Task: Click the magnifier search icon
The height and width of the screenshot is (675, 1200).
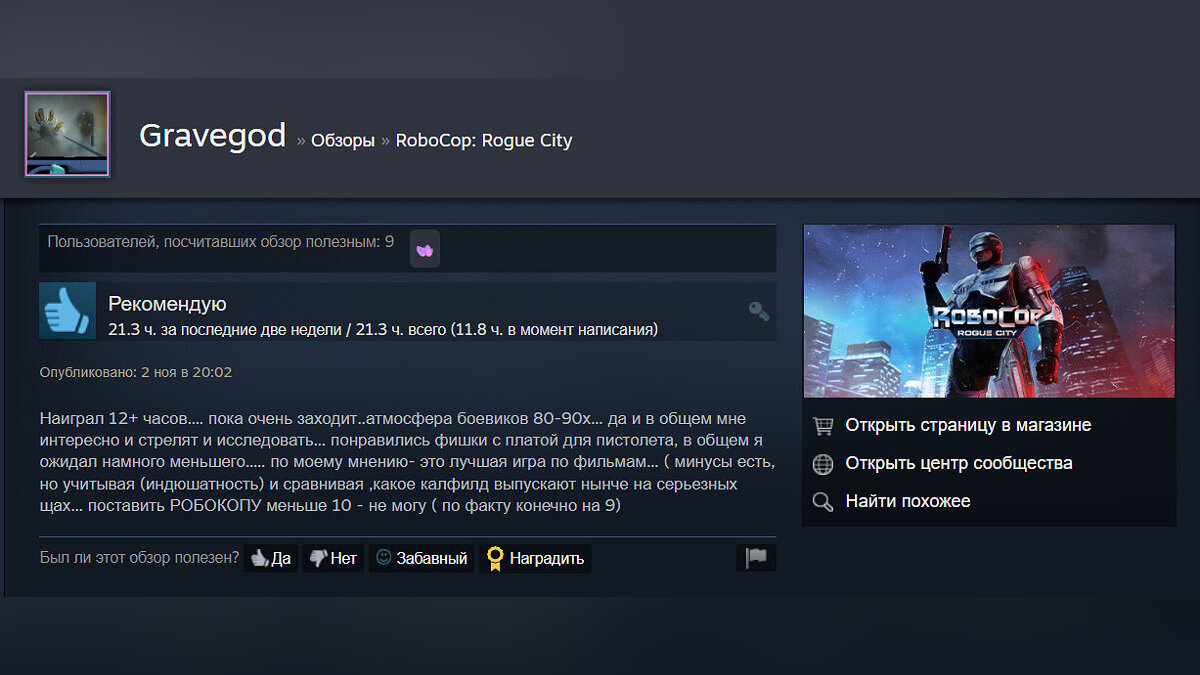Action: 823,502
